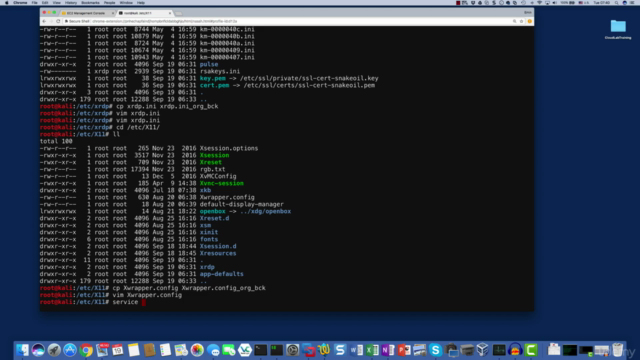The width and height of the screenshot is (640, 360).
Task: Click the 'Xsession.options' file name
Action: point(229,148)
